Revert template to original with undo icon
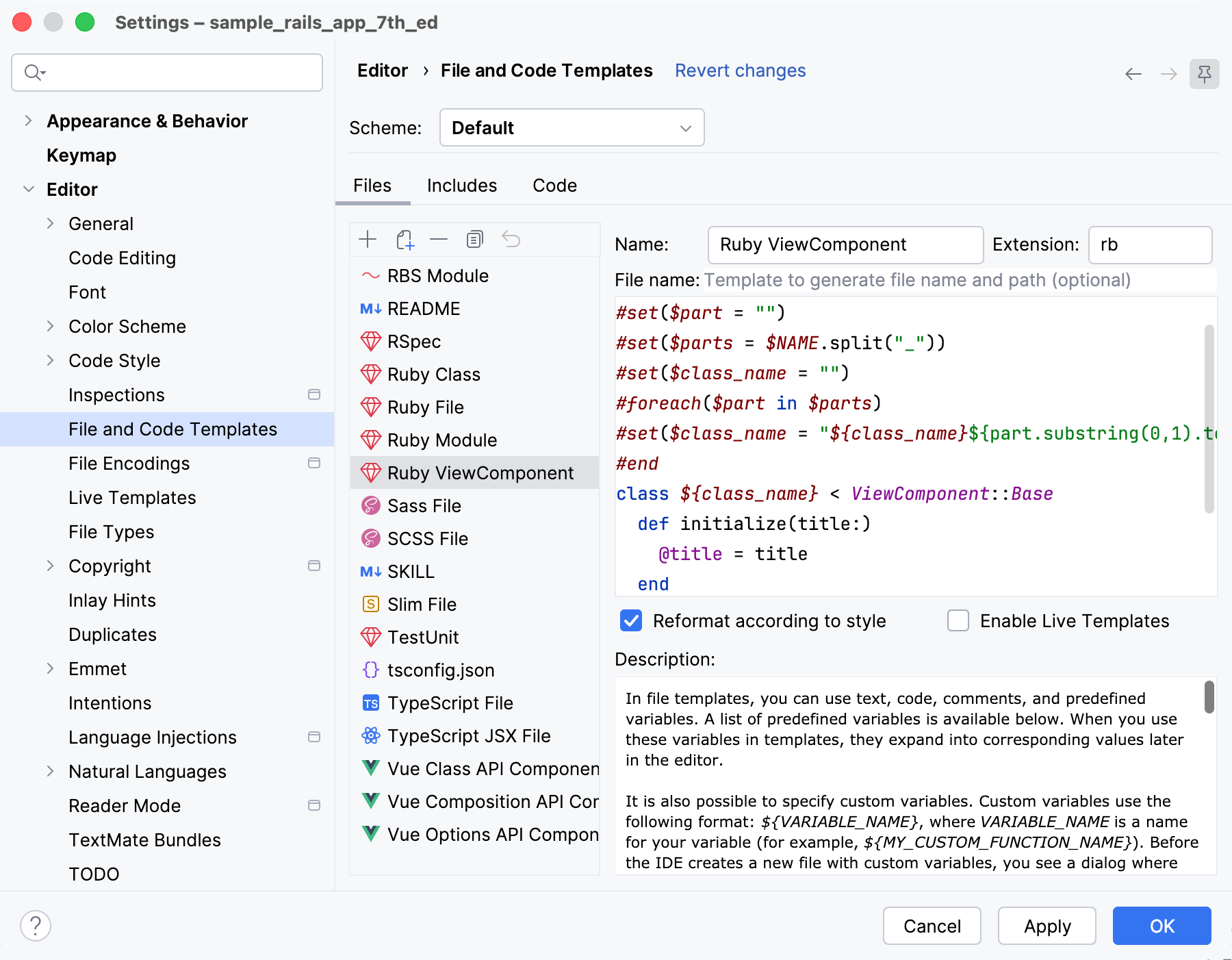Viewport: 1232px width, 960px height. tap(511, 239)
